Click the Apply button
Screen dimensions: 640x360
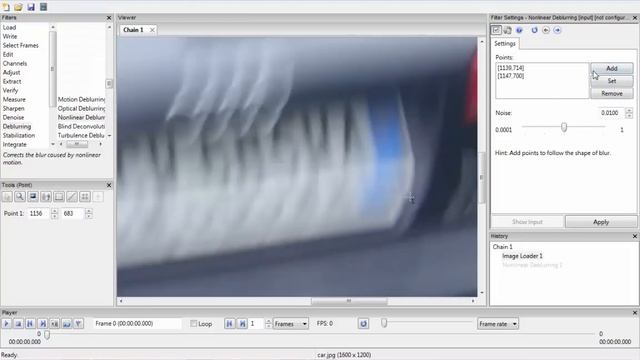tap(601, 222)
